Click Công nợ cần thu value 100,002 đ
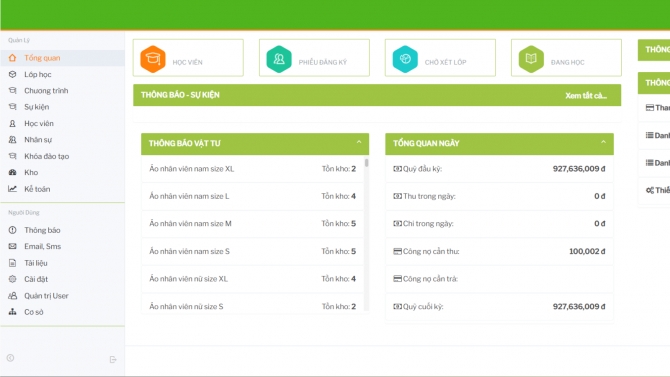 pos(587,251)
